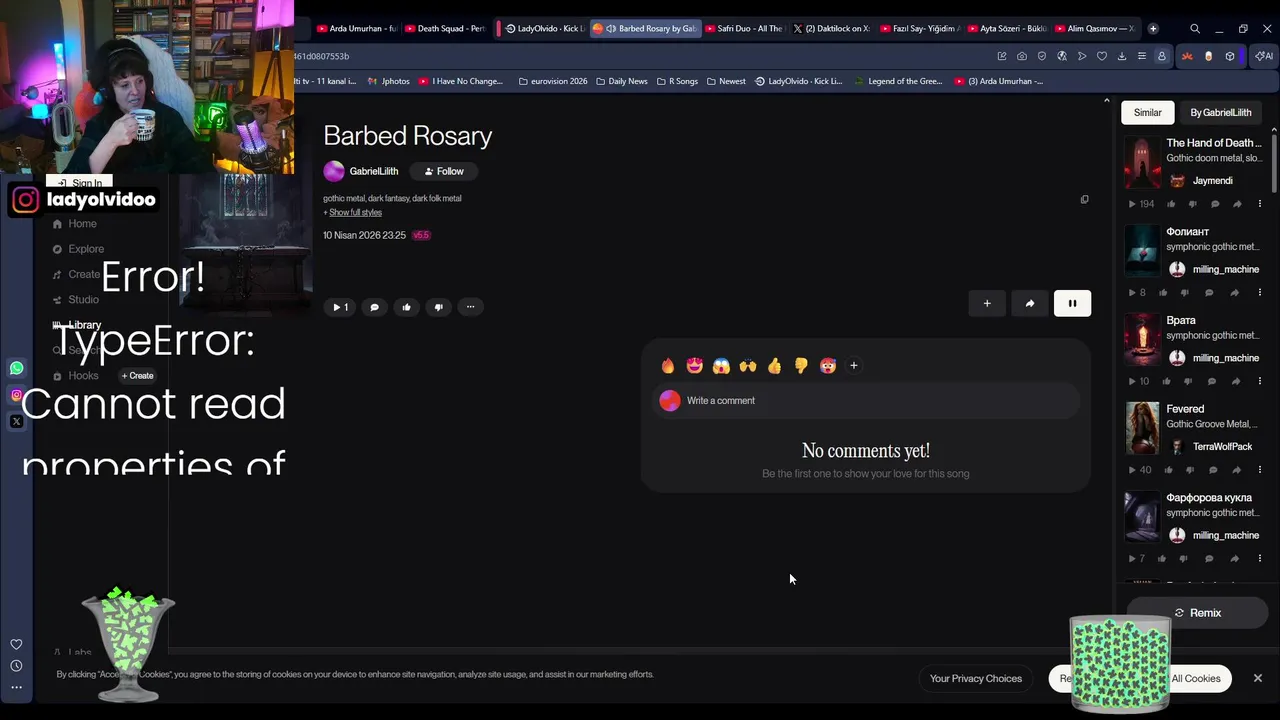
Task: Open Фарфорова кукла song thumbnail
Action: (1142, 516)
